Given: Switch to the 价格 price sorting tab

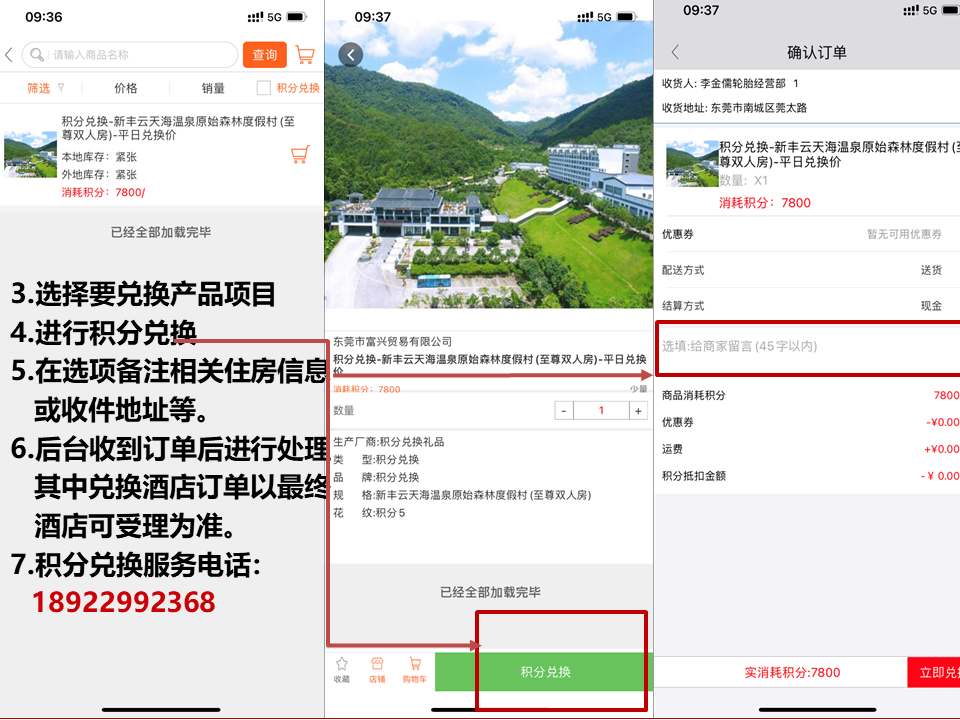Looking at the screenshot, I should (125, 88).
